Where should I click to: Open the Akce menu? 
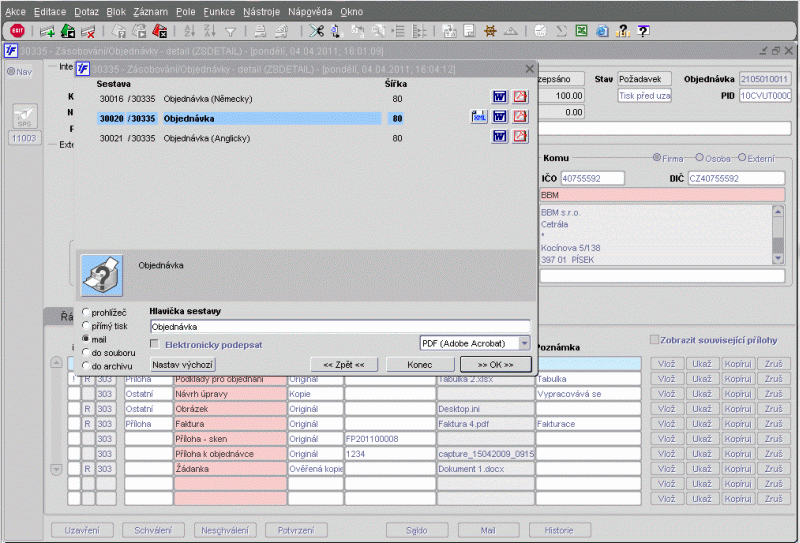[x=15, y=11]
